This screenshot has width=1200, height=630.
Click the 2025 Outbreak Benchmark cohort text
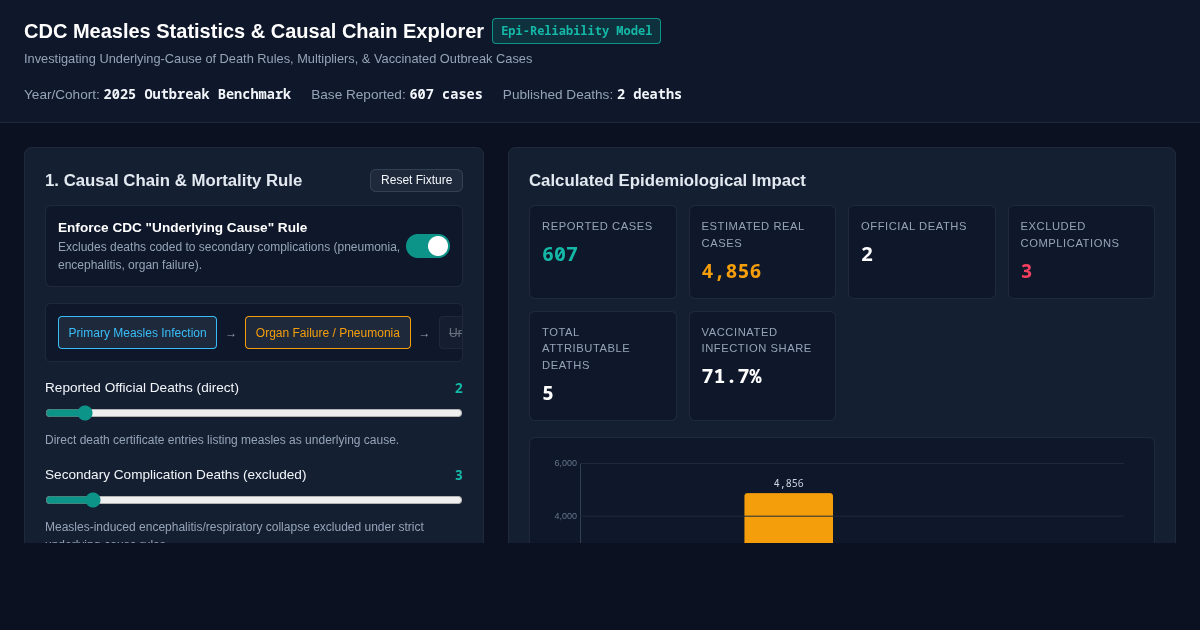pyautogui.click(x=197, y=94)
